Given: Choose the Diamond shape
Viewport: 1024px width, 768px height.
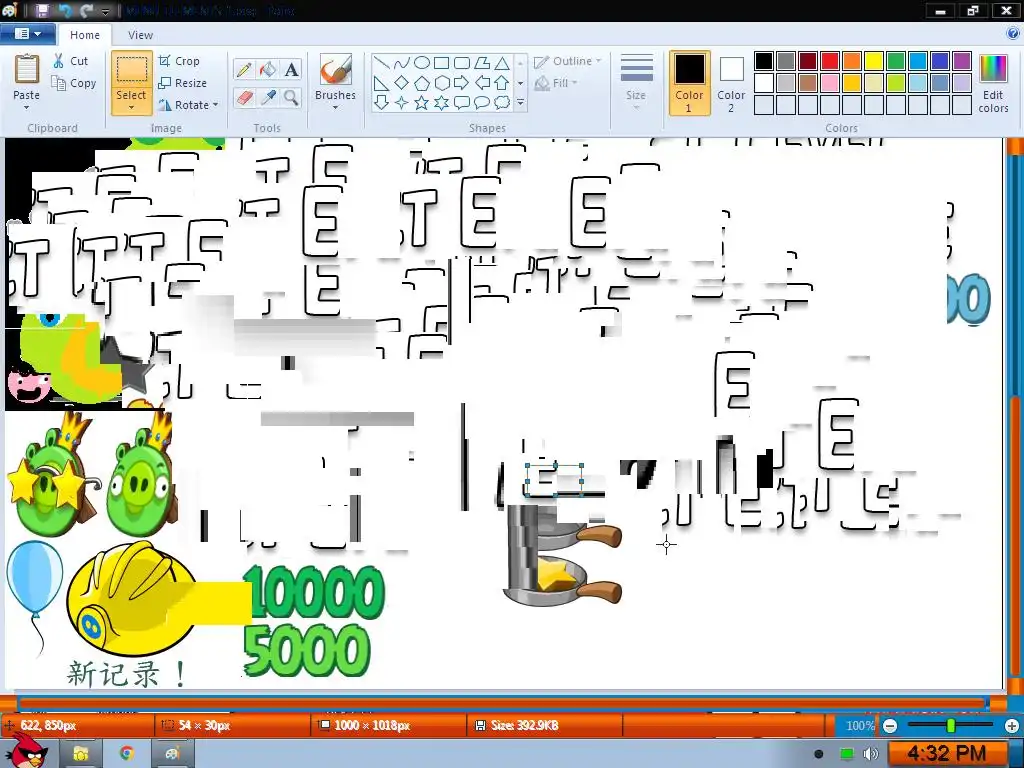Looking at the screenshot, I should click(402, 83).
